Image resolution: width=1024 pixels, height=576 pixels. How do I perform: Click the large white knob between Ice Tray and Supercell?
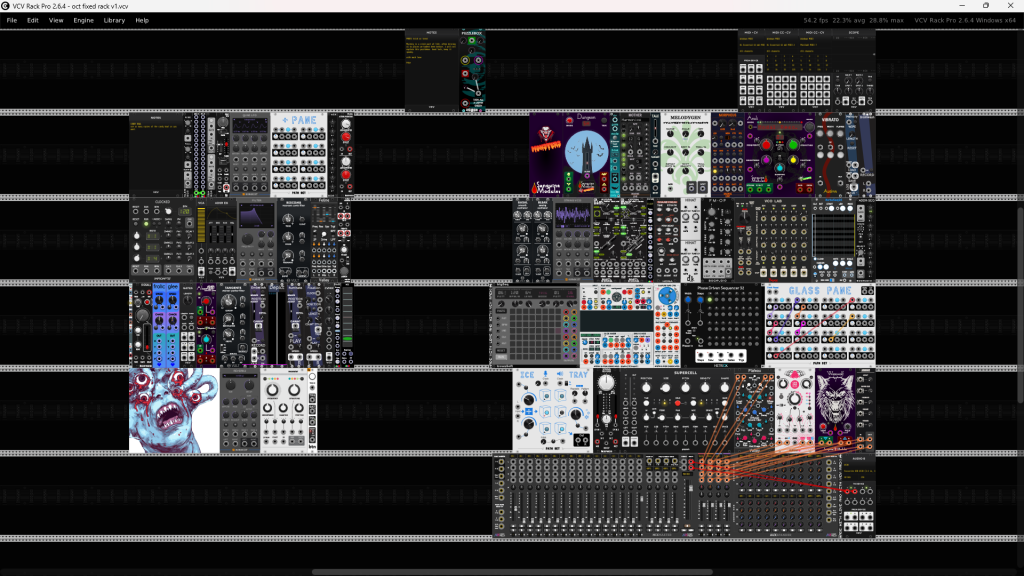click(x=607, y=383)
